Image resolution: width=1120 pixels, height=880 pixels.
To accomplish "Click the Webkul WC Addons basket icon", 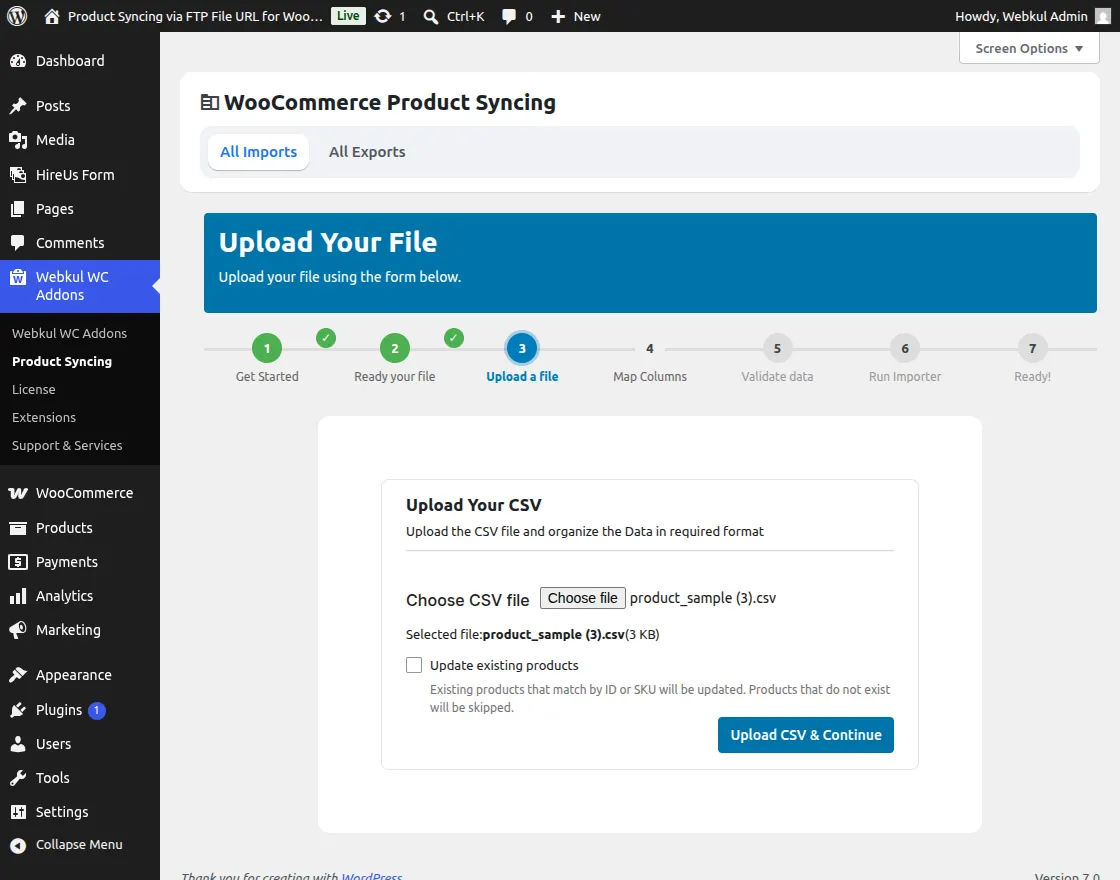I will 18,277.
